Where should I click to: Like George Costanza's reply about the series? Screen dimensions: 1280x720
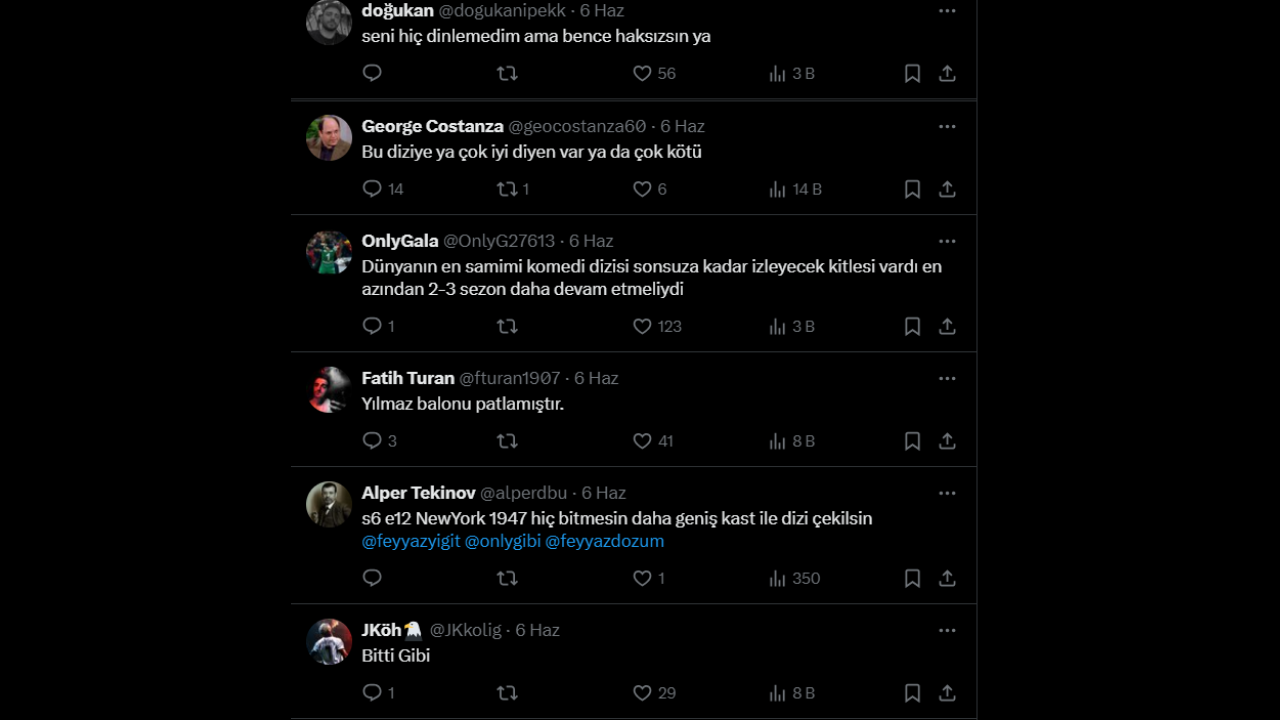(x=641, y=188)
